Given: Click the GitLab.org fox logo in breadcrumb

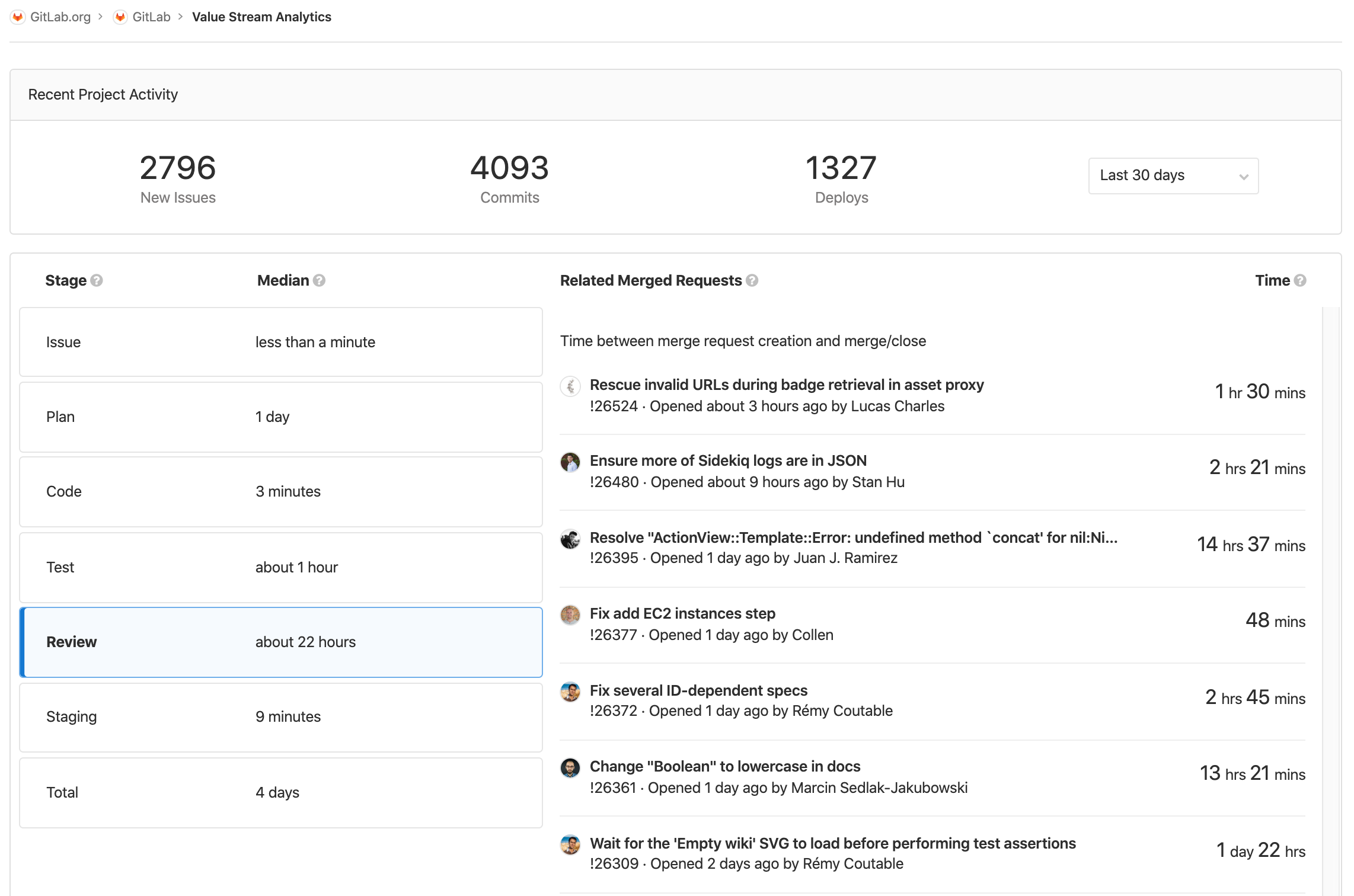Looking at the screenshot, I should 18,17.
